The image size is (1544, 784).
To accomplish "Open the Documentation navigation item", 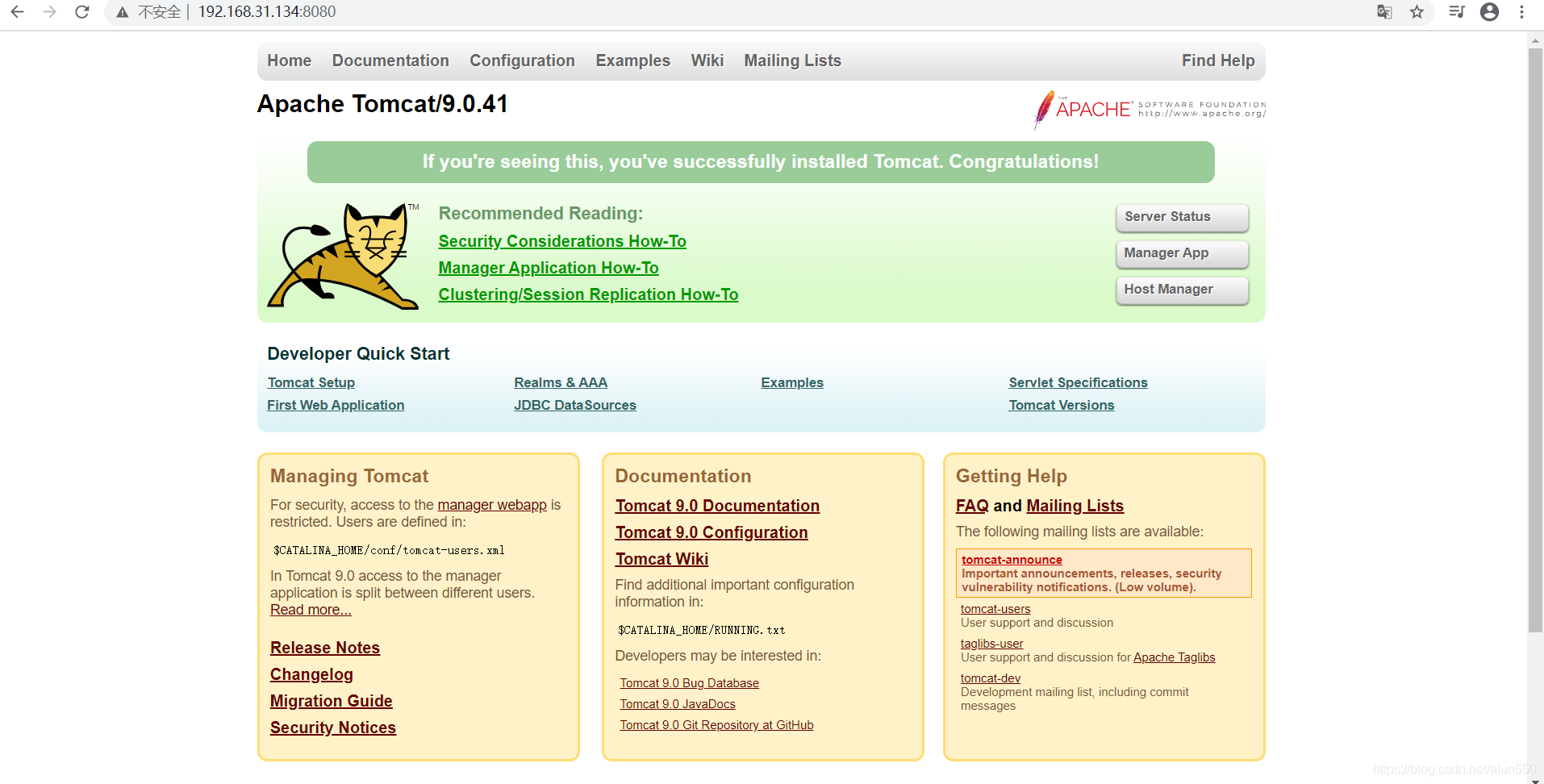I will 390,60.
